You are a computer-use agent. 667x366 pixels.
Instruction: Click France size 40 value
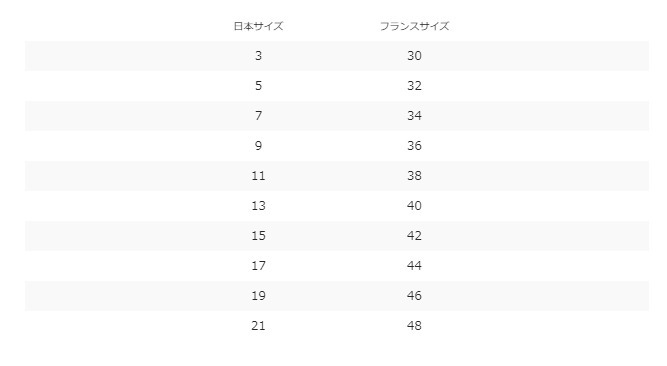[x=414, y=206]
